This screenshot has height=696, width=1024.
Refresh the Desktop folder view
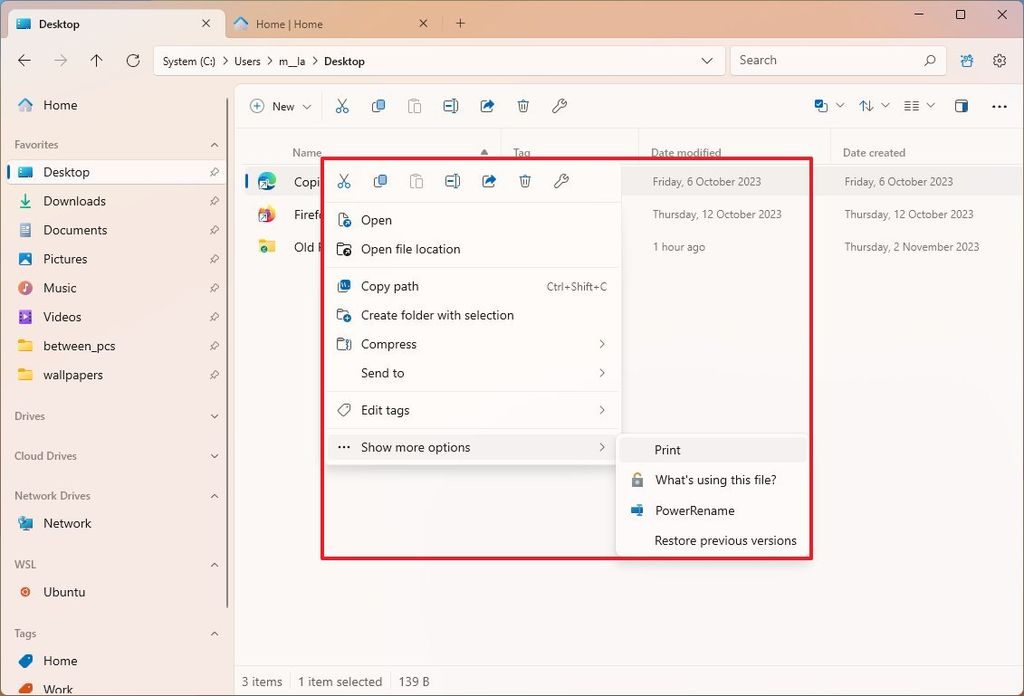pos(132,60)
